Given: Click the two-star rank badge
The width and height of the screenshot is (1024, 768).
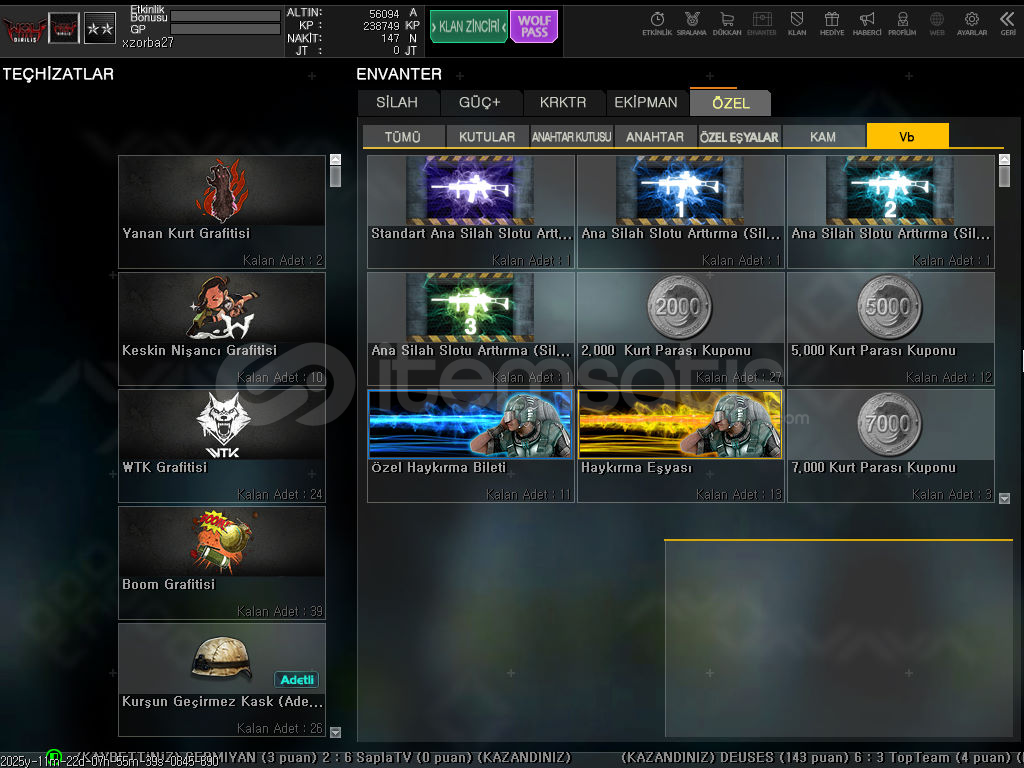Looking at the screenshot, I should pos(100,28).
